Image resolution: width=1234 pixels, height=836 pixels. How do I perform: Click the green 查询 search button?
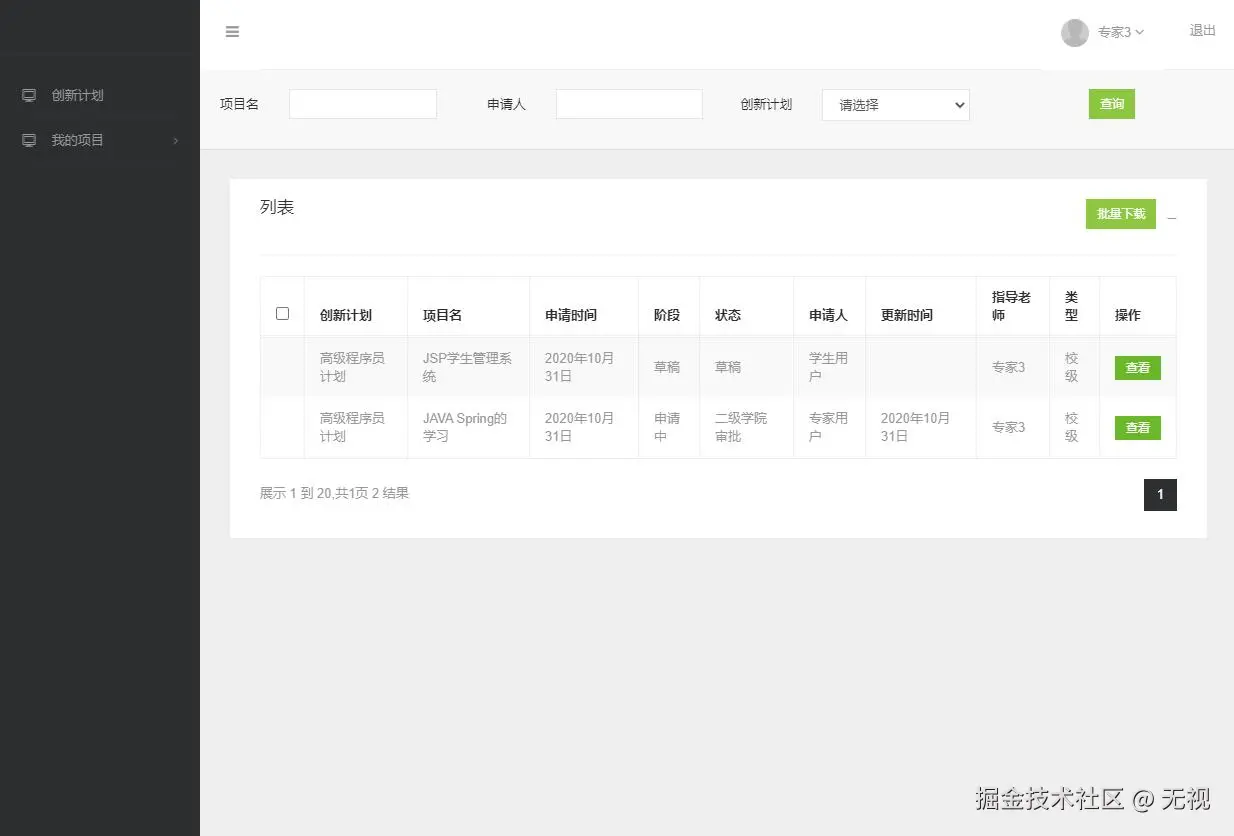pyautogui.click(x=1112, y=104)
